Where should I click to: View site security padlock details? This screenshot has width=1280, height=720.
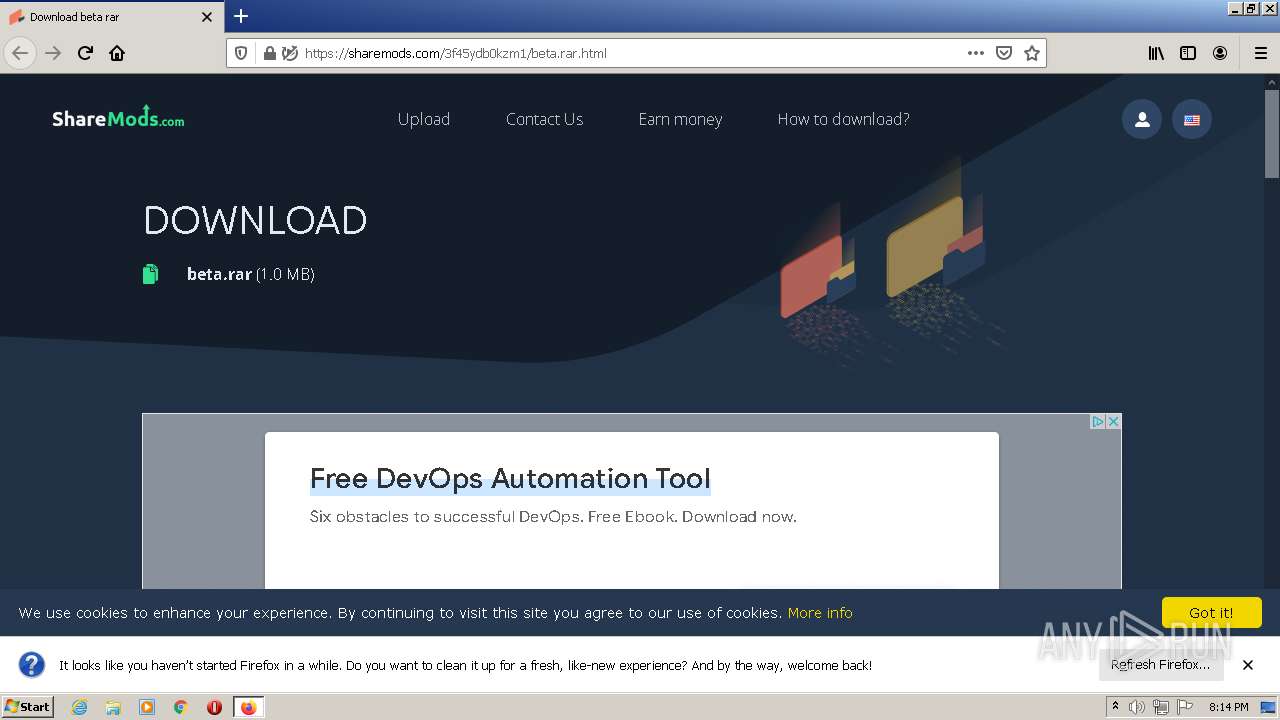[269, 53]
